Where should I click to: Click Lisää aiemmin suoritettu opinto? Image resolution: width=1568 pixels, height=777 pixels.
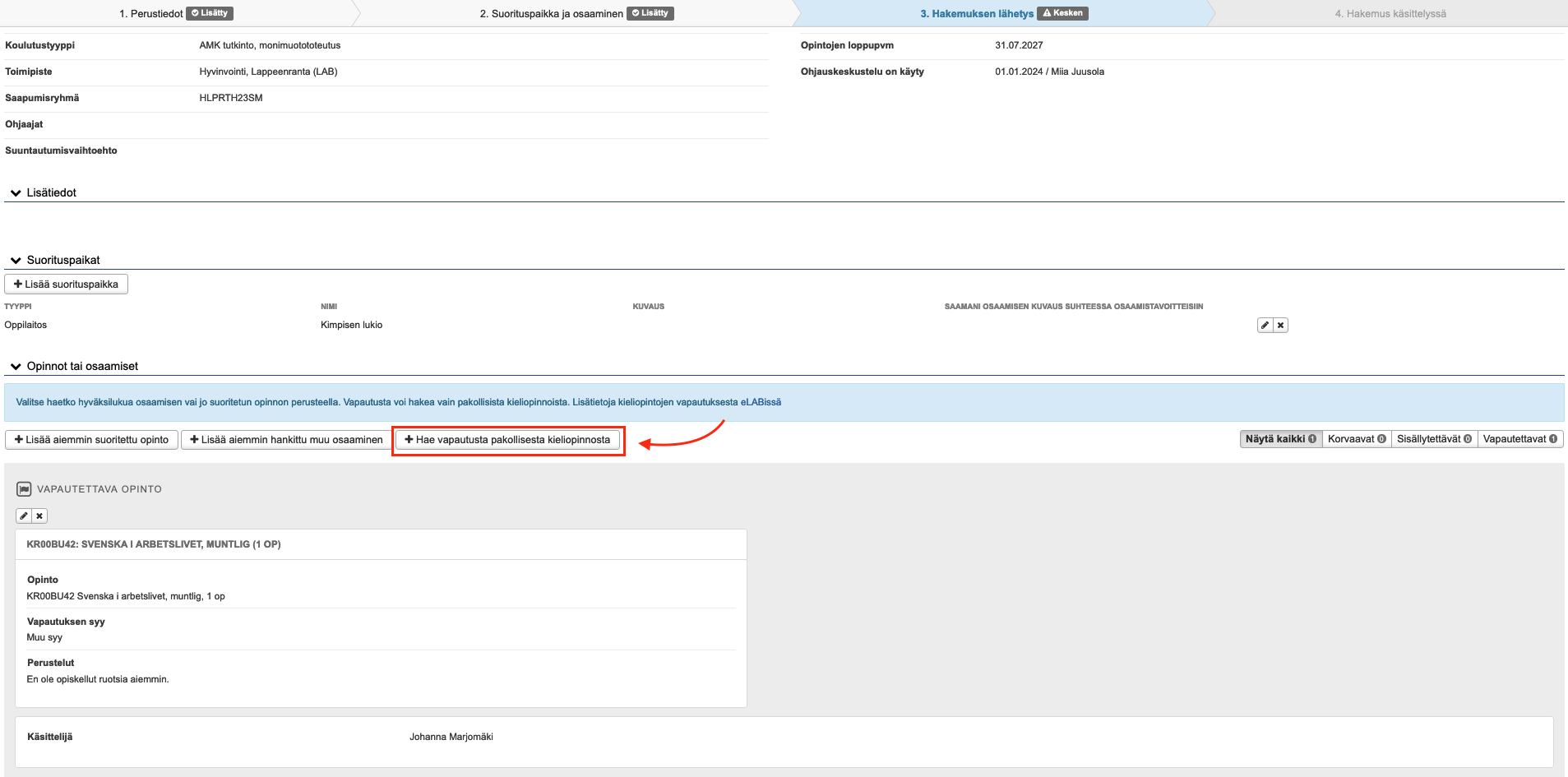(x=91, y=440)
